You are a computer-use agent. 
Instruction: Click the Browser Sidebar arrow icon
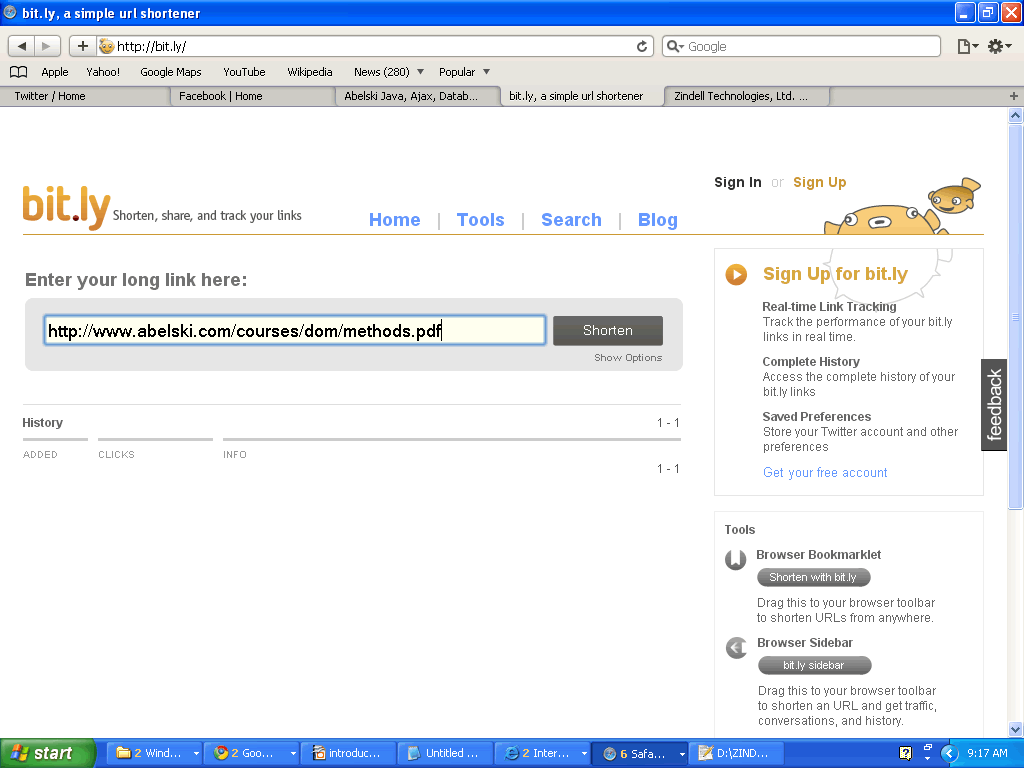[736, 648]
